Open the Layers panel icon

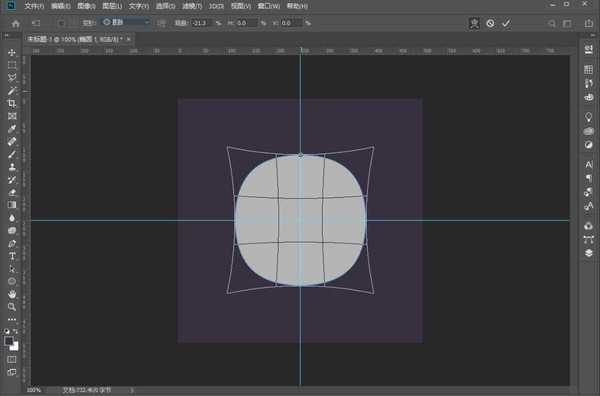pos(589,253)
